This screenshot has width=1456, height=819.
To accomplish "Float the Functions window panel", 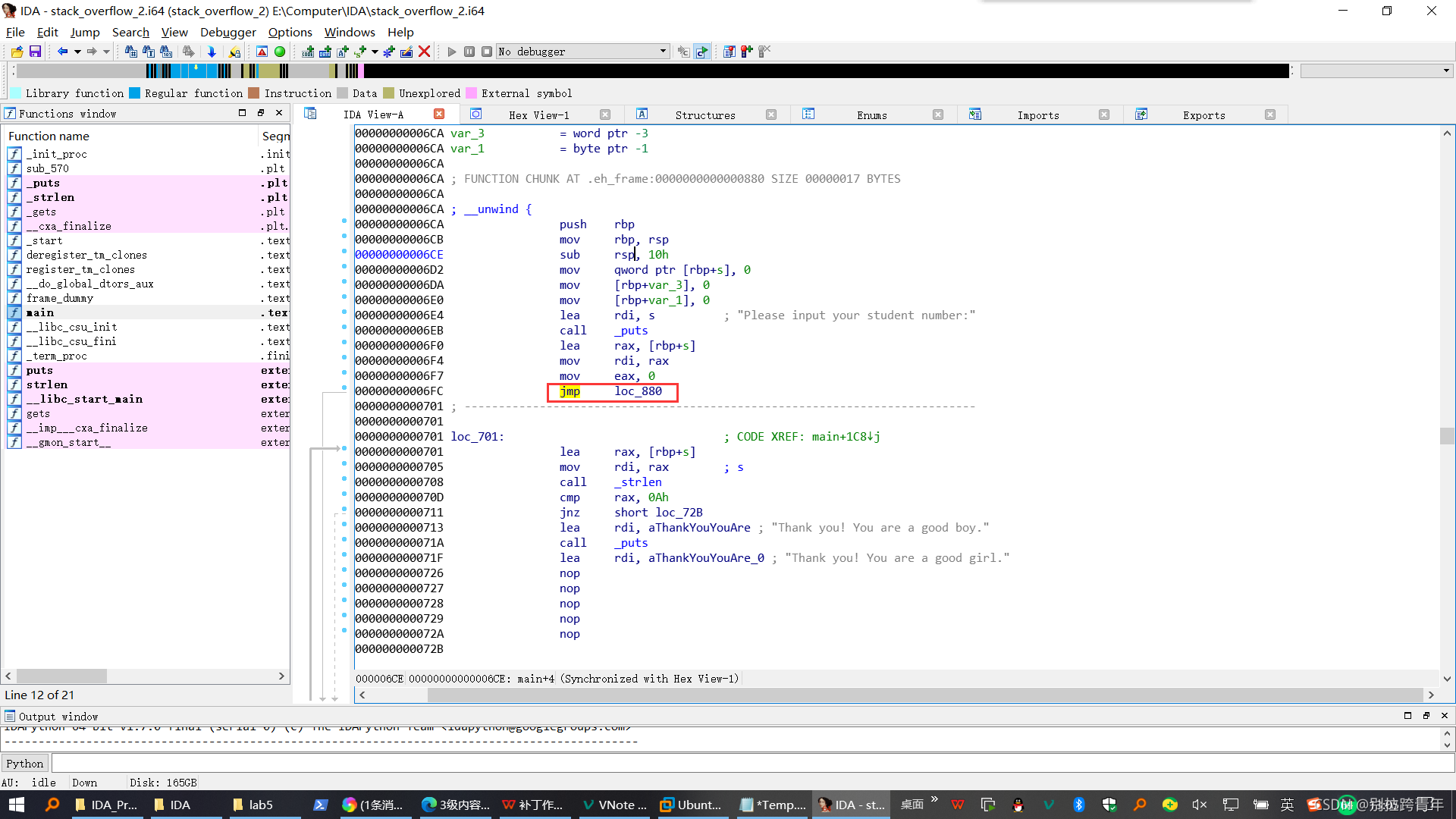I will point(260,112).
